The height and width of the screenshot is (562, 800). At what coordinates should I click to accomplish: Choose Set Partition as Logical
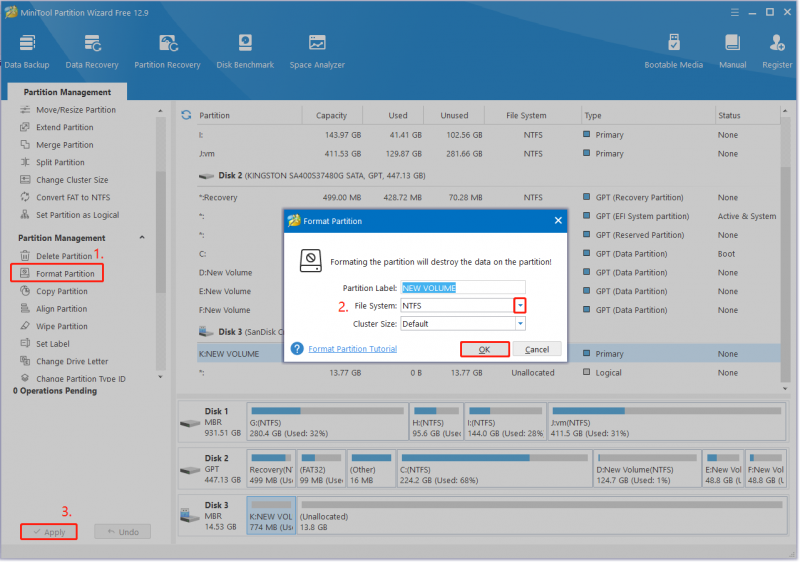click(x=69, y=215)
